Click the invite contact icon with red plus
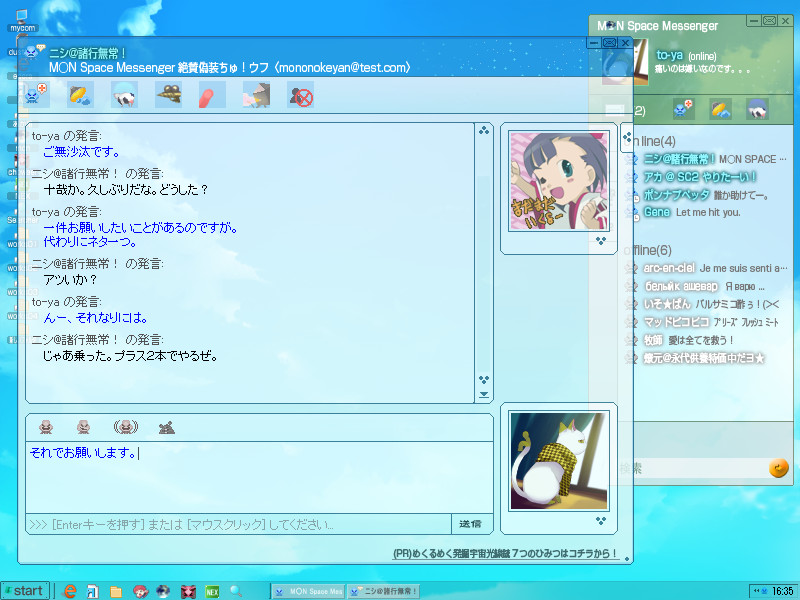The width and height of the screenshot is (800, 600). (36, 96)
